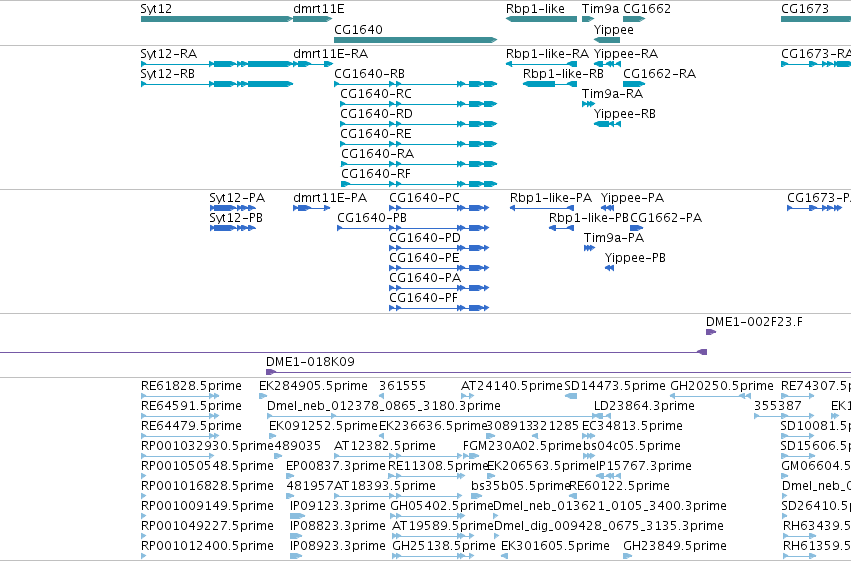Screen dimensions: 851x561
Task: Select the Yippee-RB transcript
Action: pos(607,124)
